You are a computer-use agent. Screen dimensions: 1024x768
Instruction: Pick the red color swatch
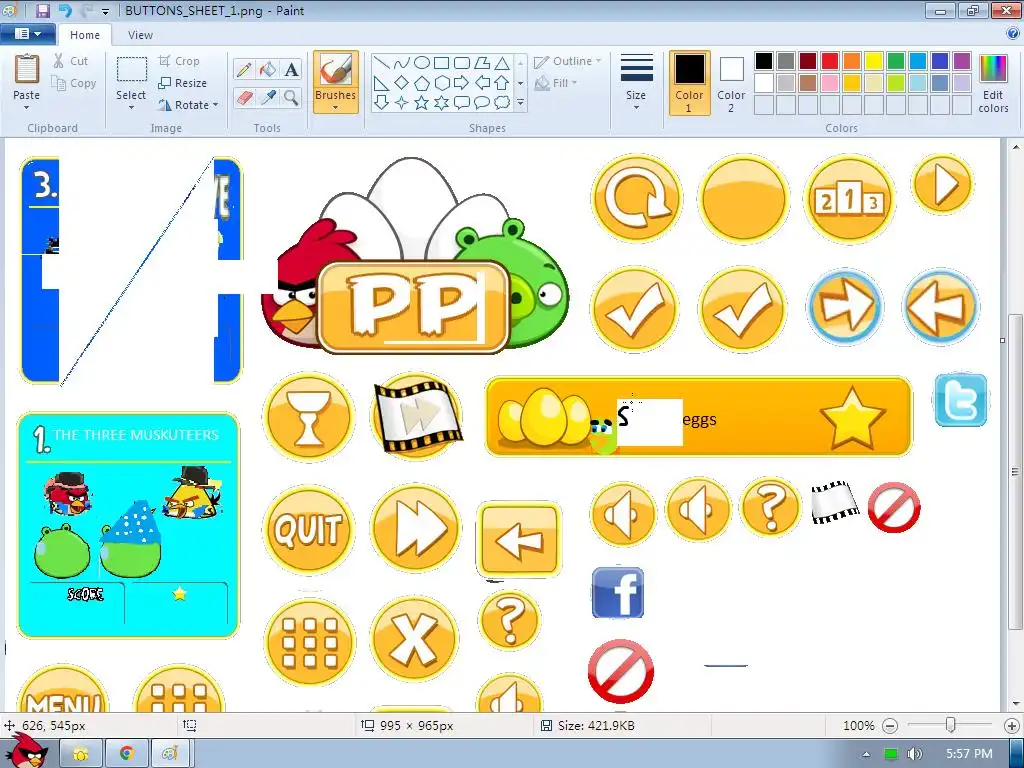coord(830,61)
